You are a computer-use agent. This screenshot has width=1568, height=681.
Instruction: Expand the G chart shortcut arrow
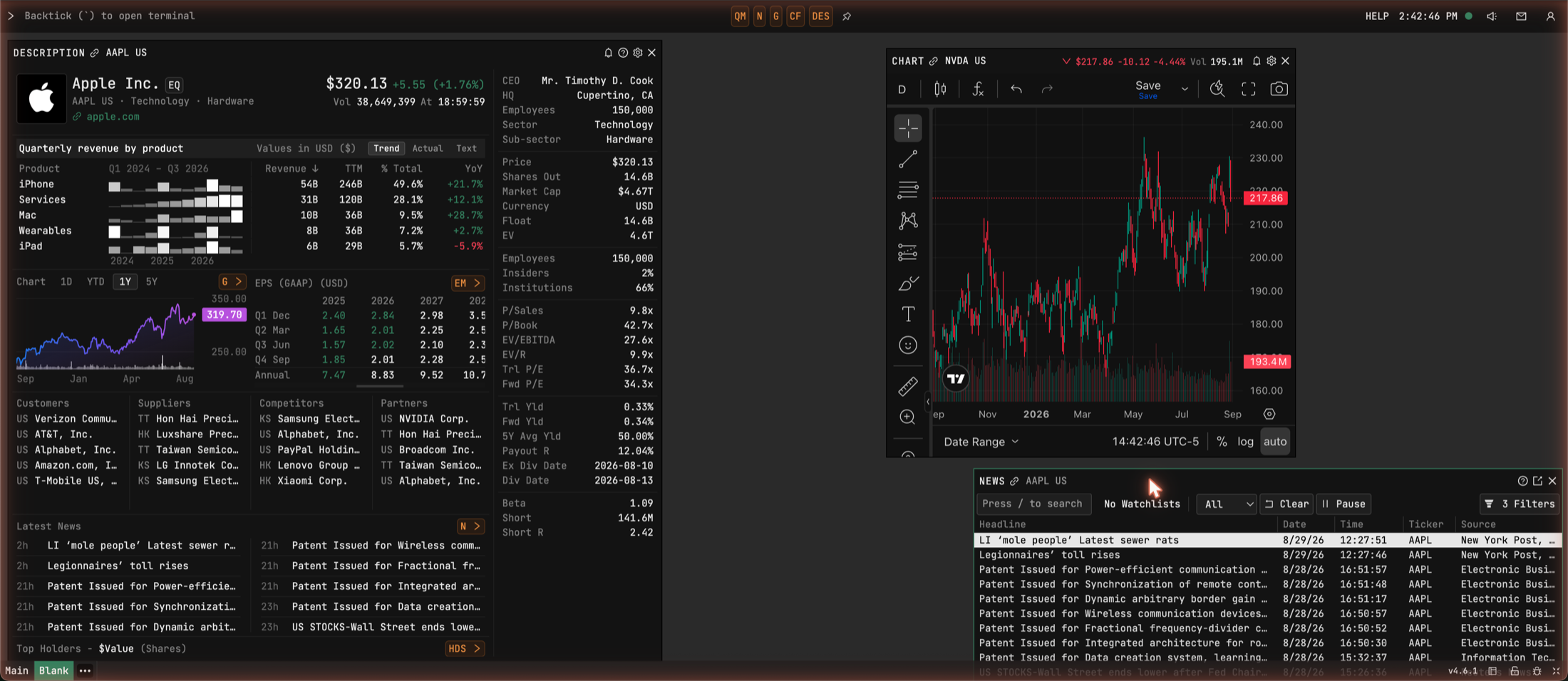coord(232,282)
